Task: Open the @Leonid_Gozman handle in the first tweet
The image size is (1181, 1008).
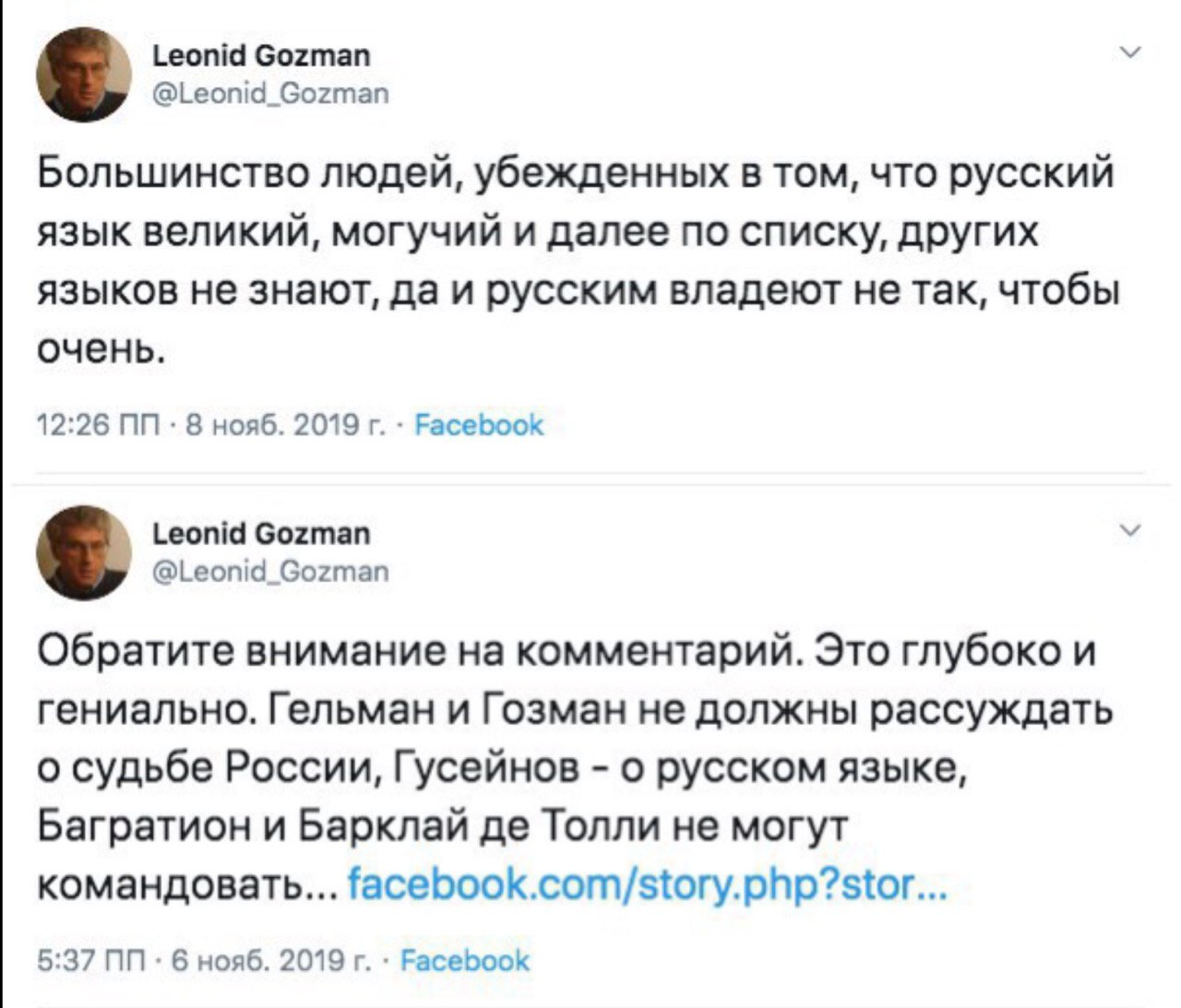Action: coord(270,93)
